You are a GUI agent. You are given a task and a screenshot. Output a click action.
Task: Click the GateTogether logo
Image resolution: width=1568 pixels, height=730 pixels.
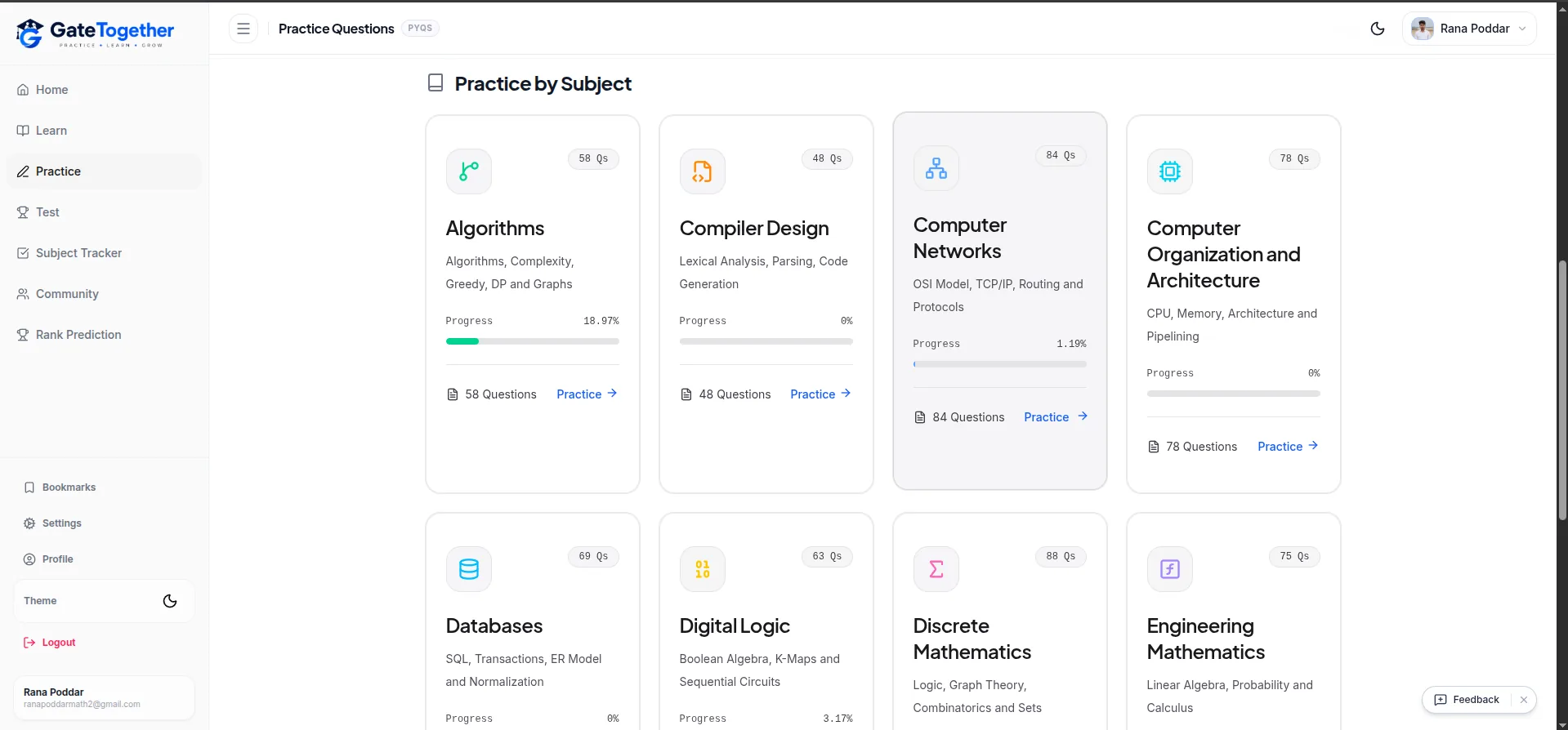coord(96,33)
